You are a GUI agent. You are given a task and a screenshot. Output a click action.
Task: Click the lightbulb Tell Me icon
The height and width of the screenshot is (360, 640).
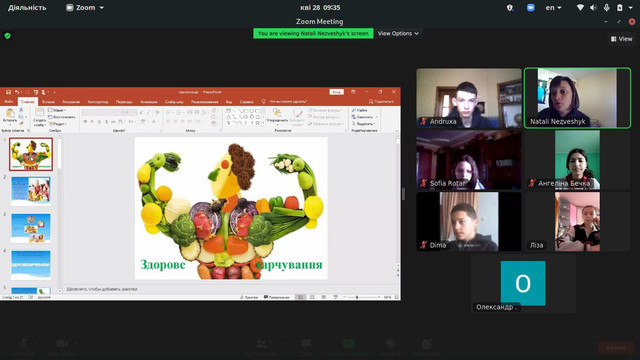point(264,102)
